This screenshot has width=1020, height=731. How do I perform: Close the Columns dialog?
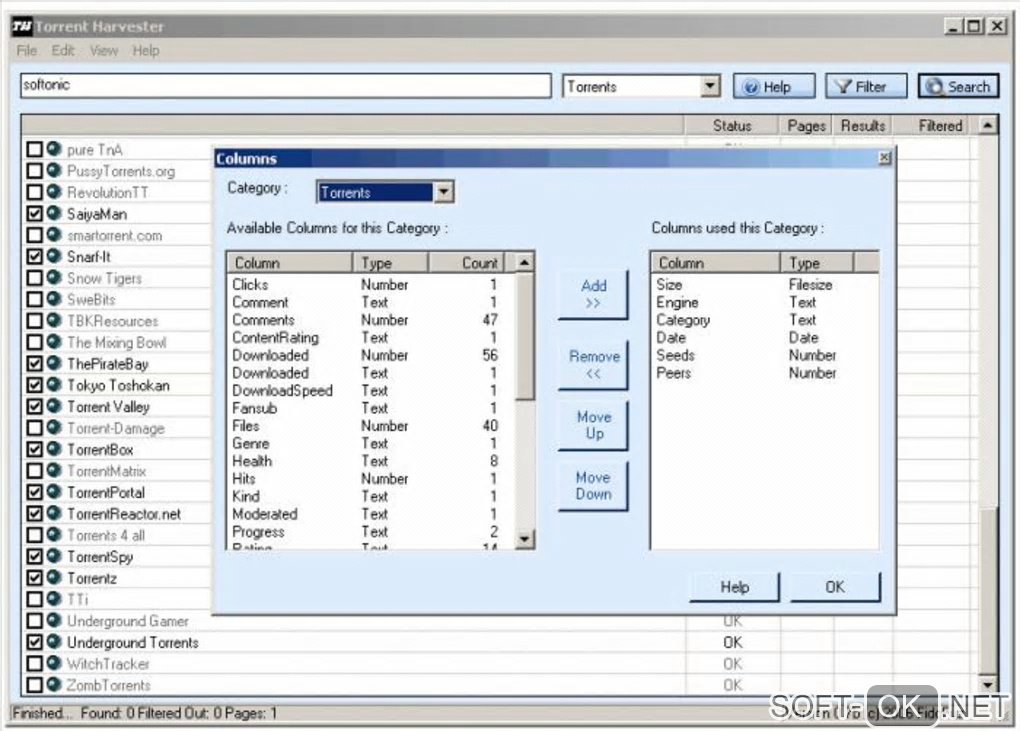[x=884, y=158]
